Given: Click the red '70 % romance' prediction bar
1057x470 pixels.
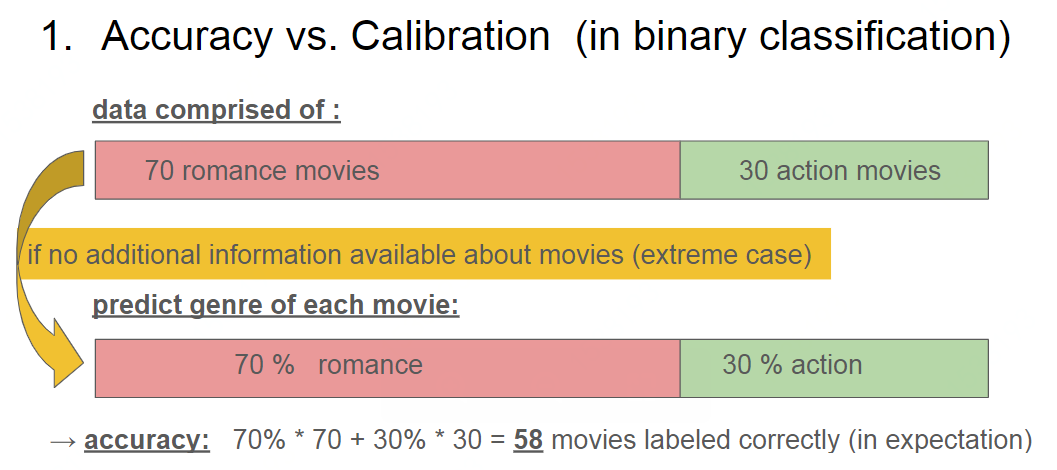Looking at the screenshot, I should coord(387,367).
